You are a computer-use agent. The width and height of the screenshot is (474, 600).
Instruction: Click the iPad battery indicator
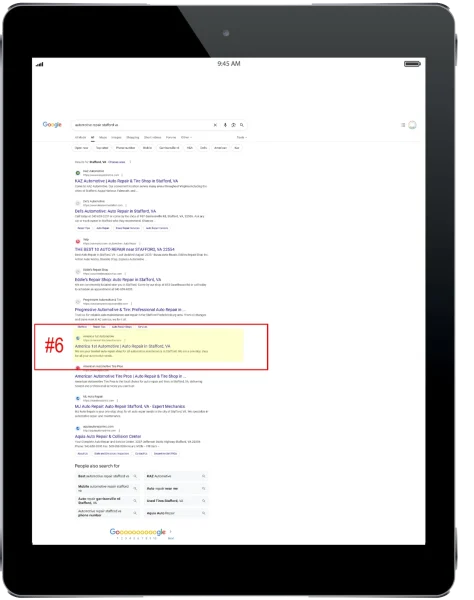pyautogui.click(x=412, y=64)
